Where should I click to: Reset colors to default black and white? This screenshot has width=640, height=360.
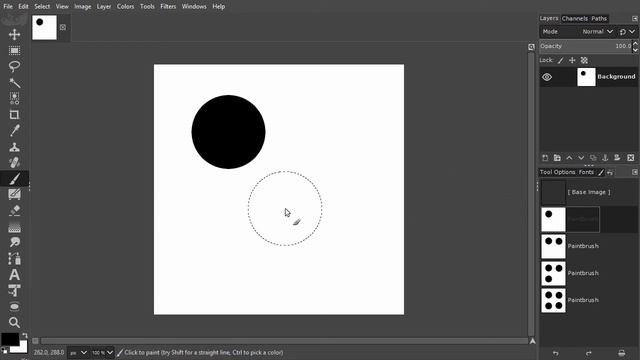4,350
